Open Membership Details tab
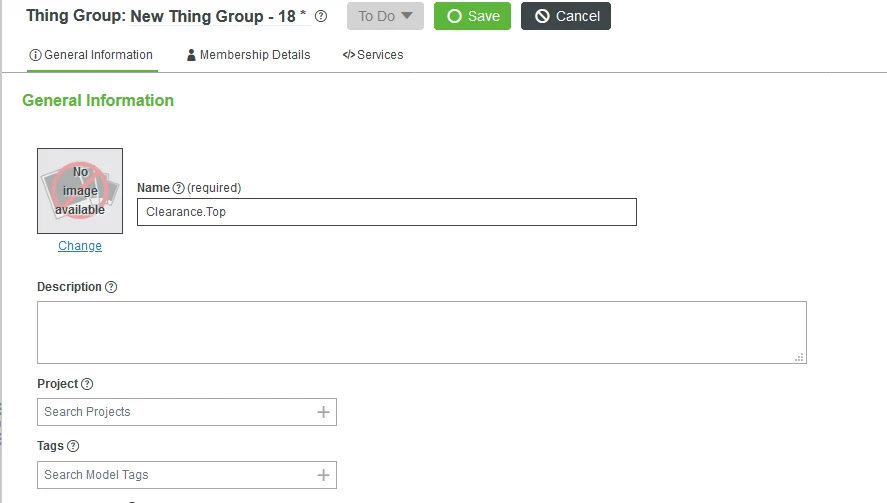Screen dimensions: 887x503 [249, 55]
